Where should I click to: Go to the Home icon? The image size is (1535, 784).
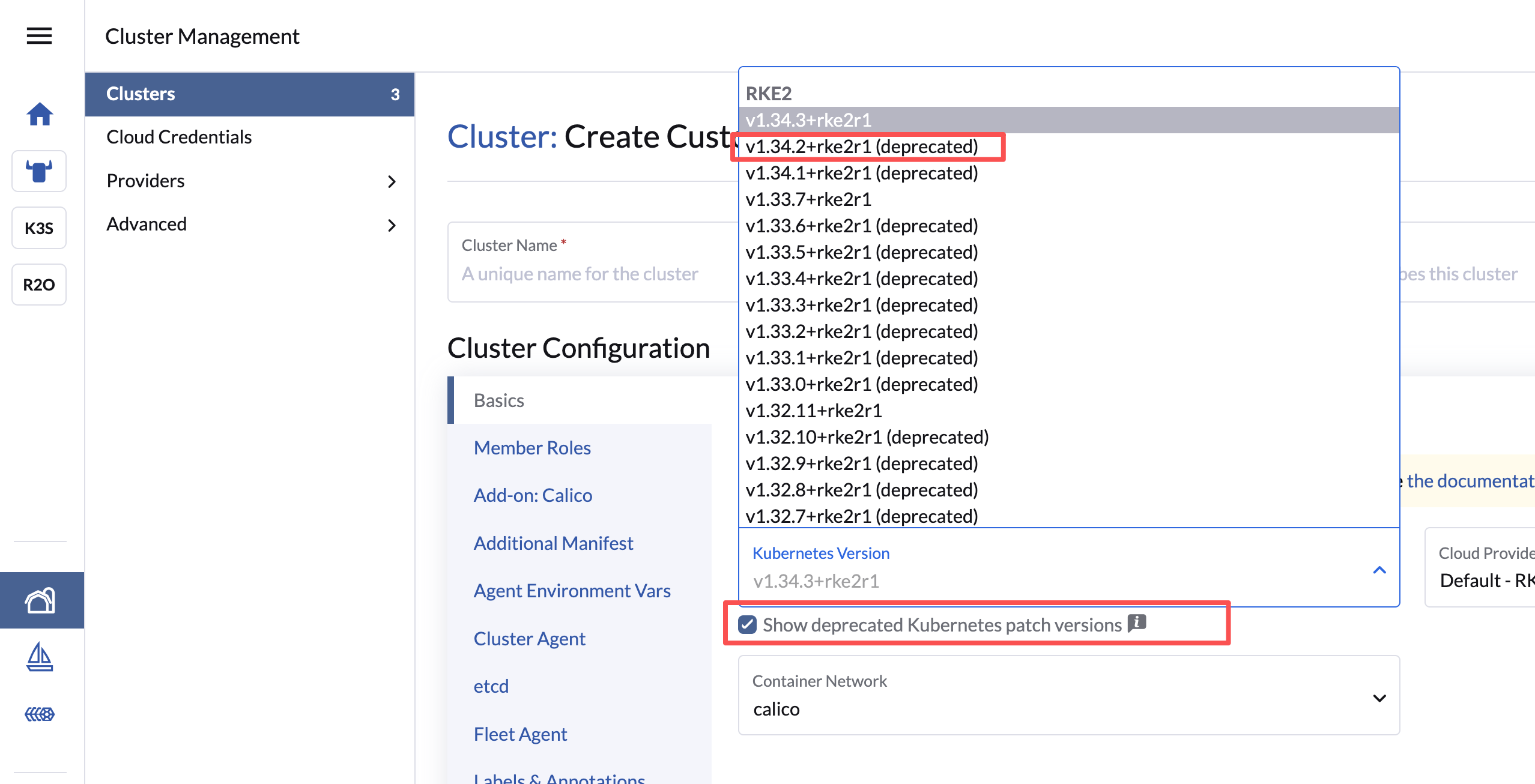coord(39,114)
